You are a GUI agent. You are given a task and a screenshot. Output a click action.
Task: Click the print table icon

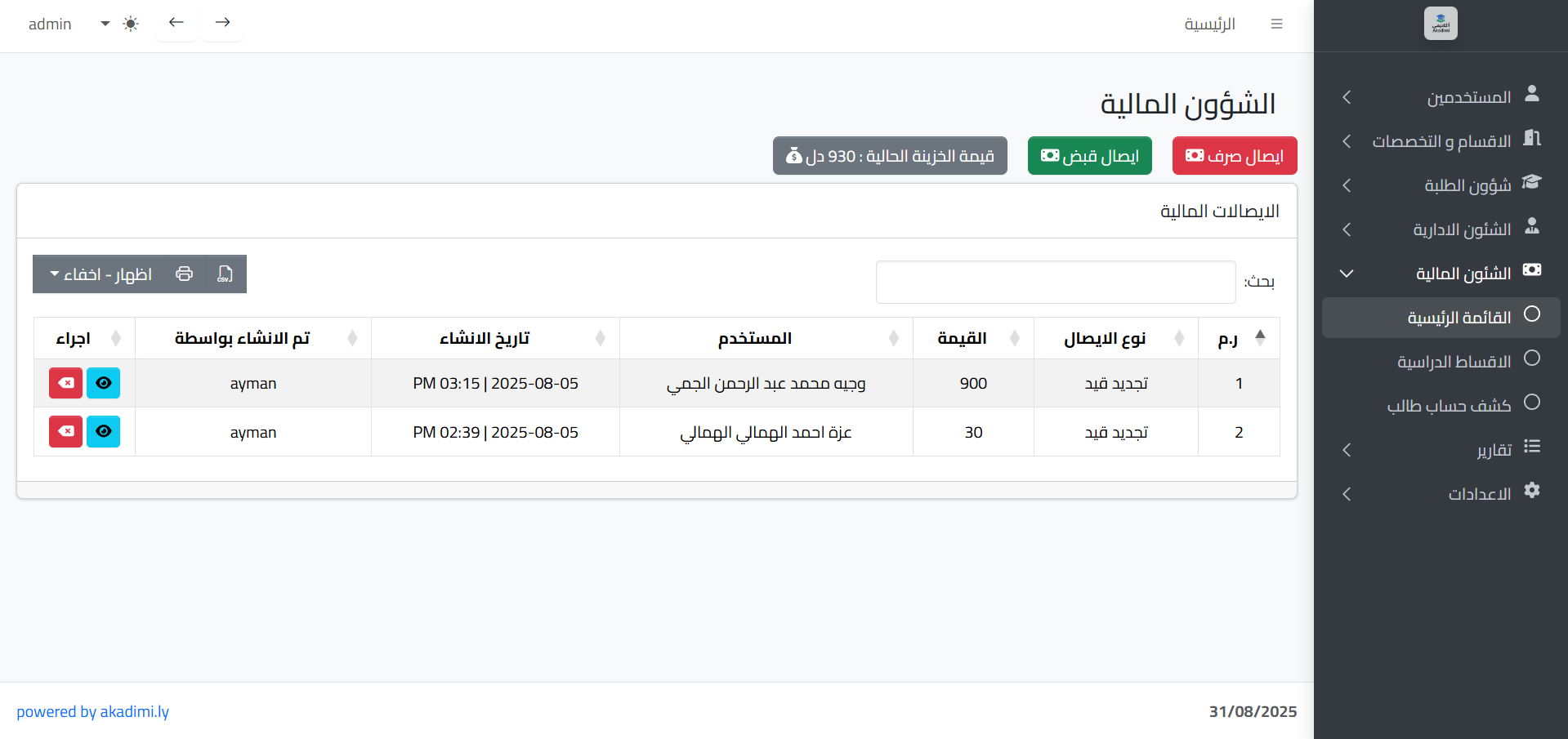pyautogui.click(x=185, y=274)
